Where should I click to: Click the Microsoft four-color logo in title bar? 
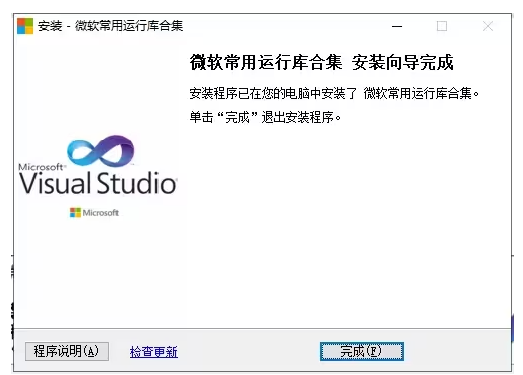(25, 26)
